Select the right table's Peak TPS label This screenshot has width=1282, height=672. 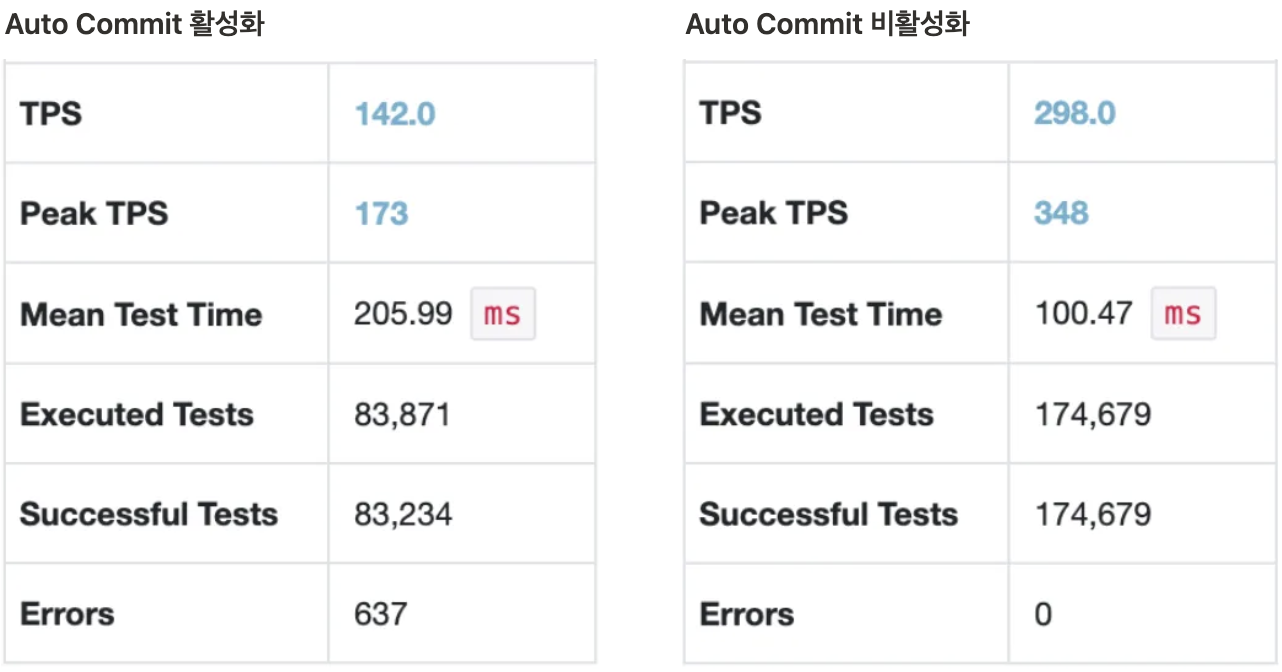[x=774, y=213]
